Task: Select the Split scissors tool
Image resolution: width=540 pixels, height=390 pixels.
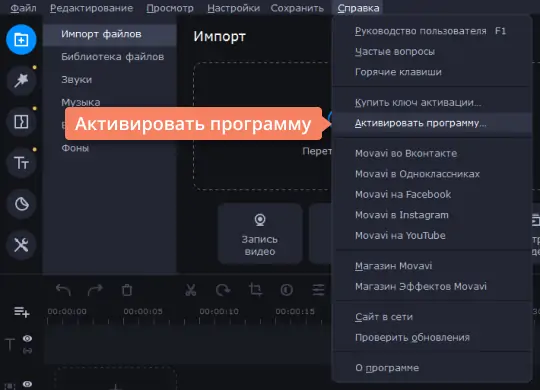Action: pos(190,290)
